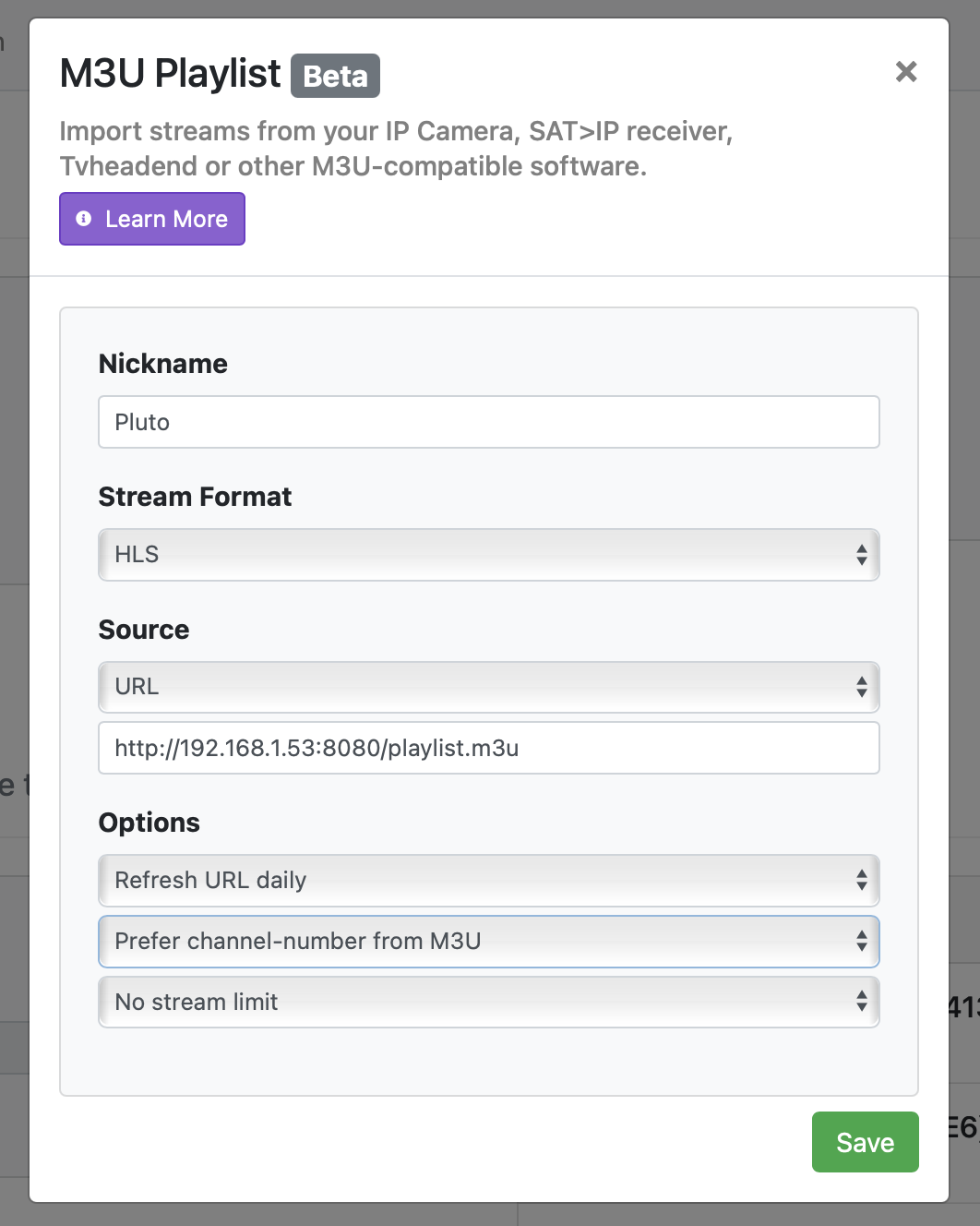Click the playlist.m3u URL text field
Image resolution: width=980 pixels, height=1226 pixels.
tap(488, 748)
